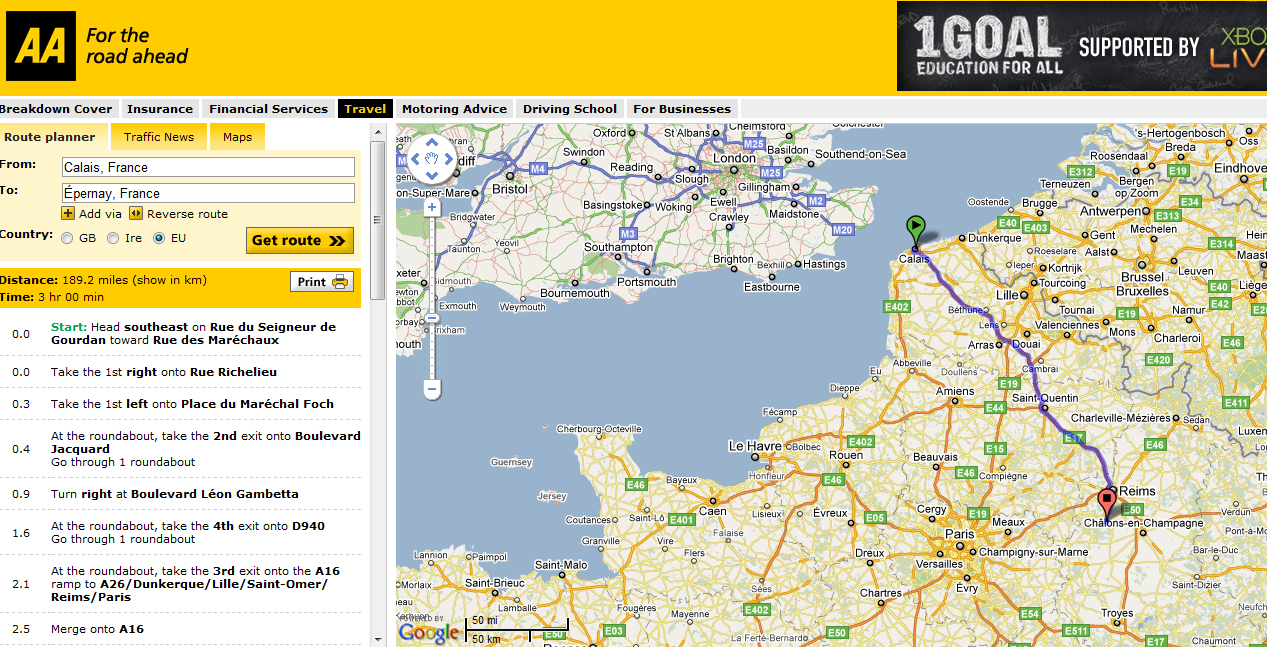Open the Breakdown Cover menu
The image size is (1267, 647).
click(x=57, y=109)
